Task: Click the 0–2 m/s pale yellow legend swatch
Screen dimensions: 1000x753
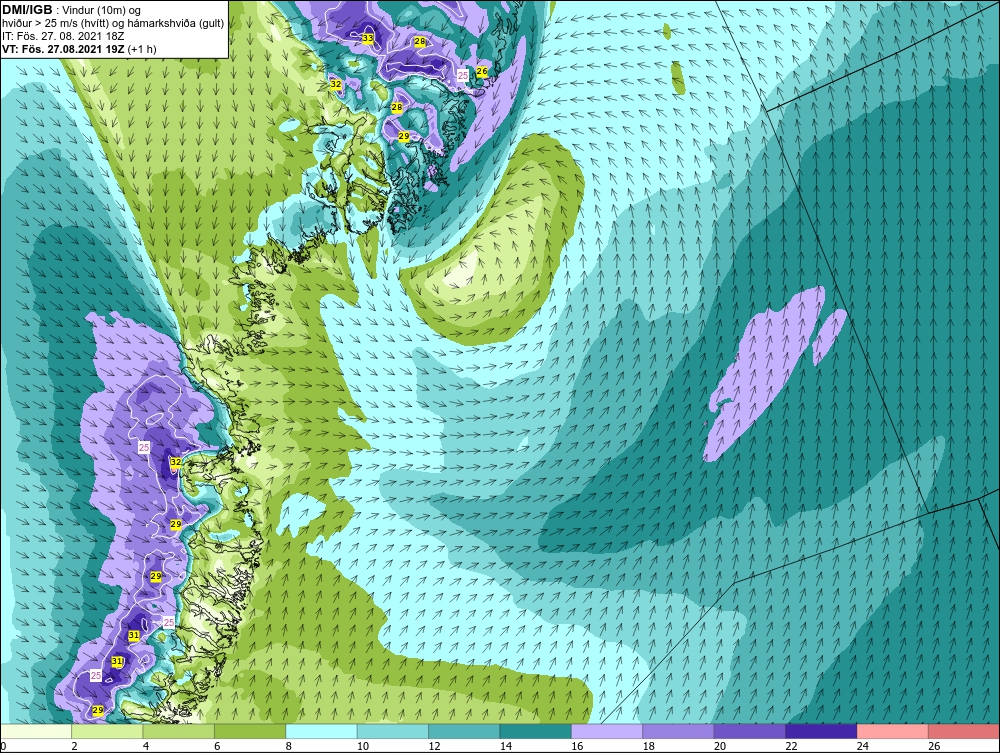Action: (36, 731)
